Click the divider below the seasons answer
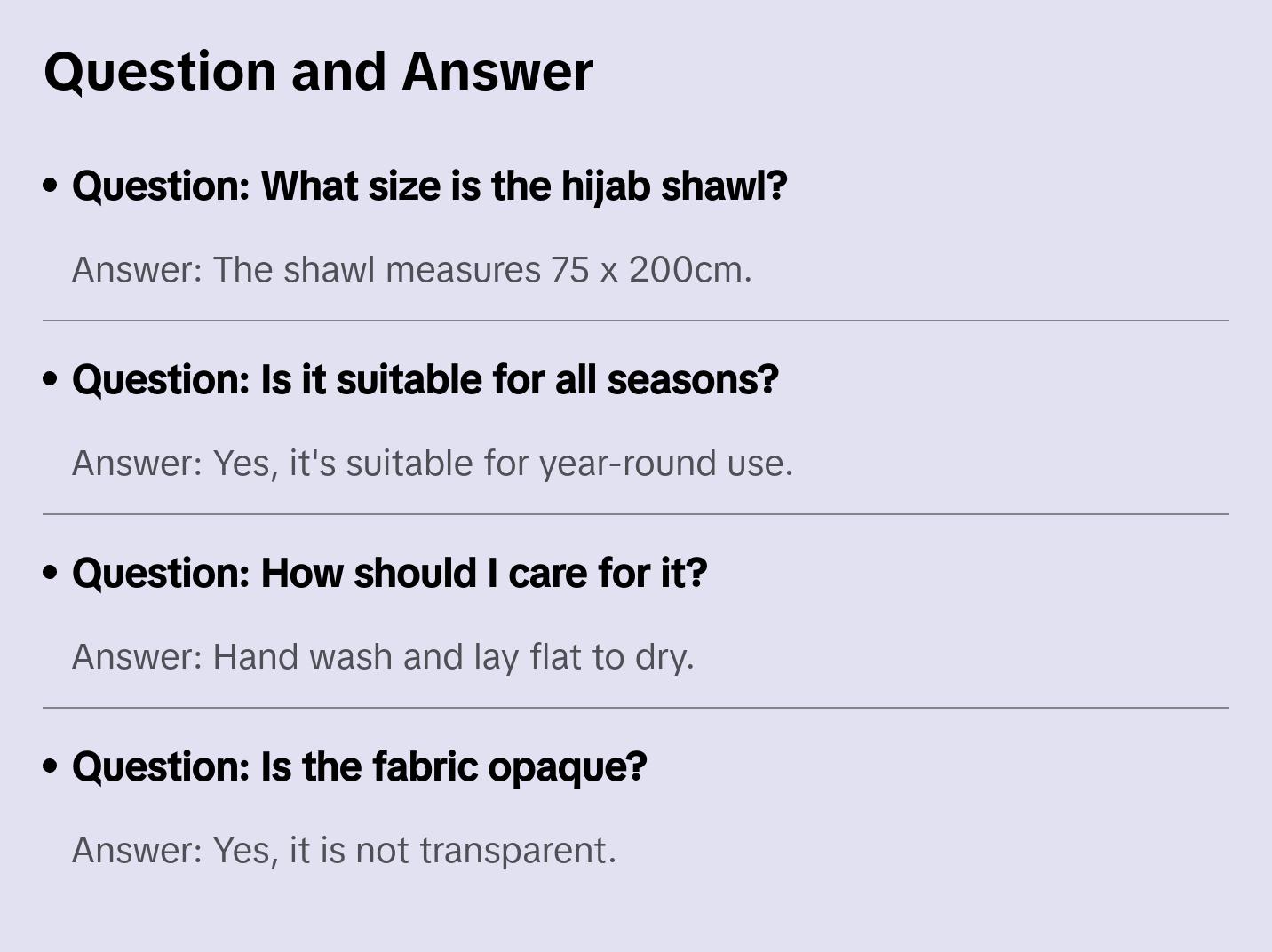The width and height of the screenshot is (1272, 952). coord(636,514)
